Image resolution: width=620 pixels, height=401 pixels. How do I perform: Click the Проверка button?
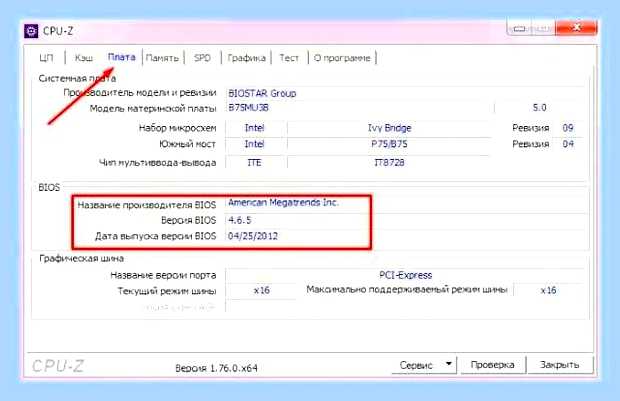tap(493, 365)
